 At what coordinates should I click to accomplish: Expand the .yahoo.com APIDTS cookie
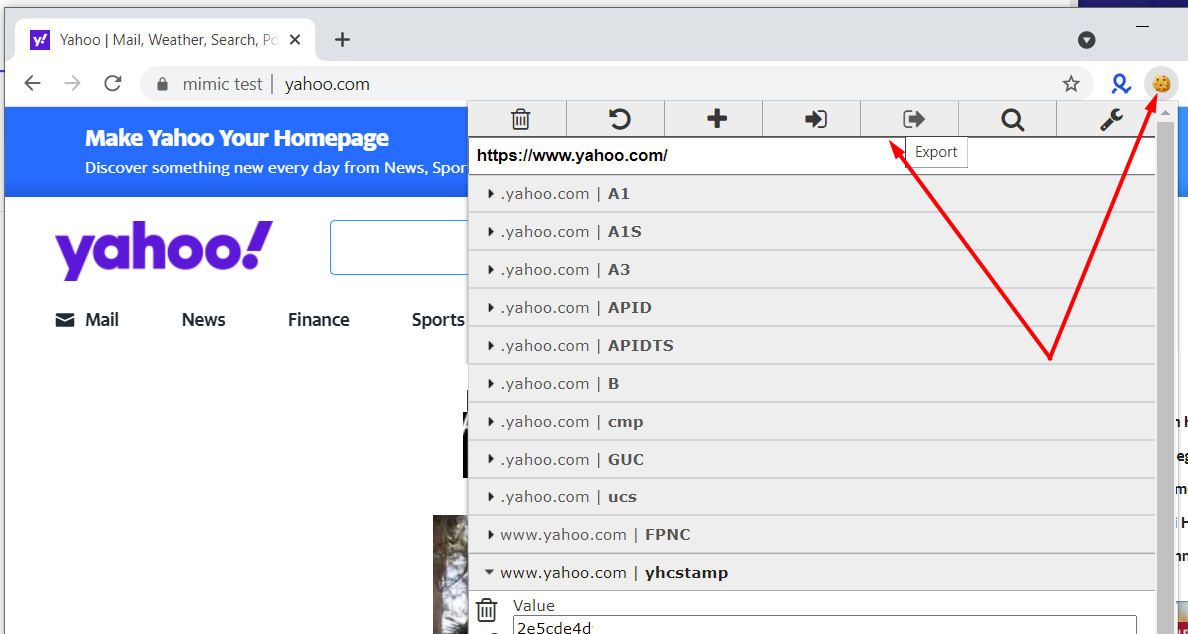click(x=811, y=345)
